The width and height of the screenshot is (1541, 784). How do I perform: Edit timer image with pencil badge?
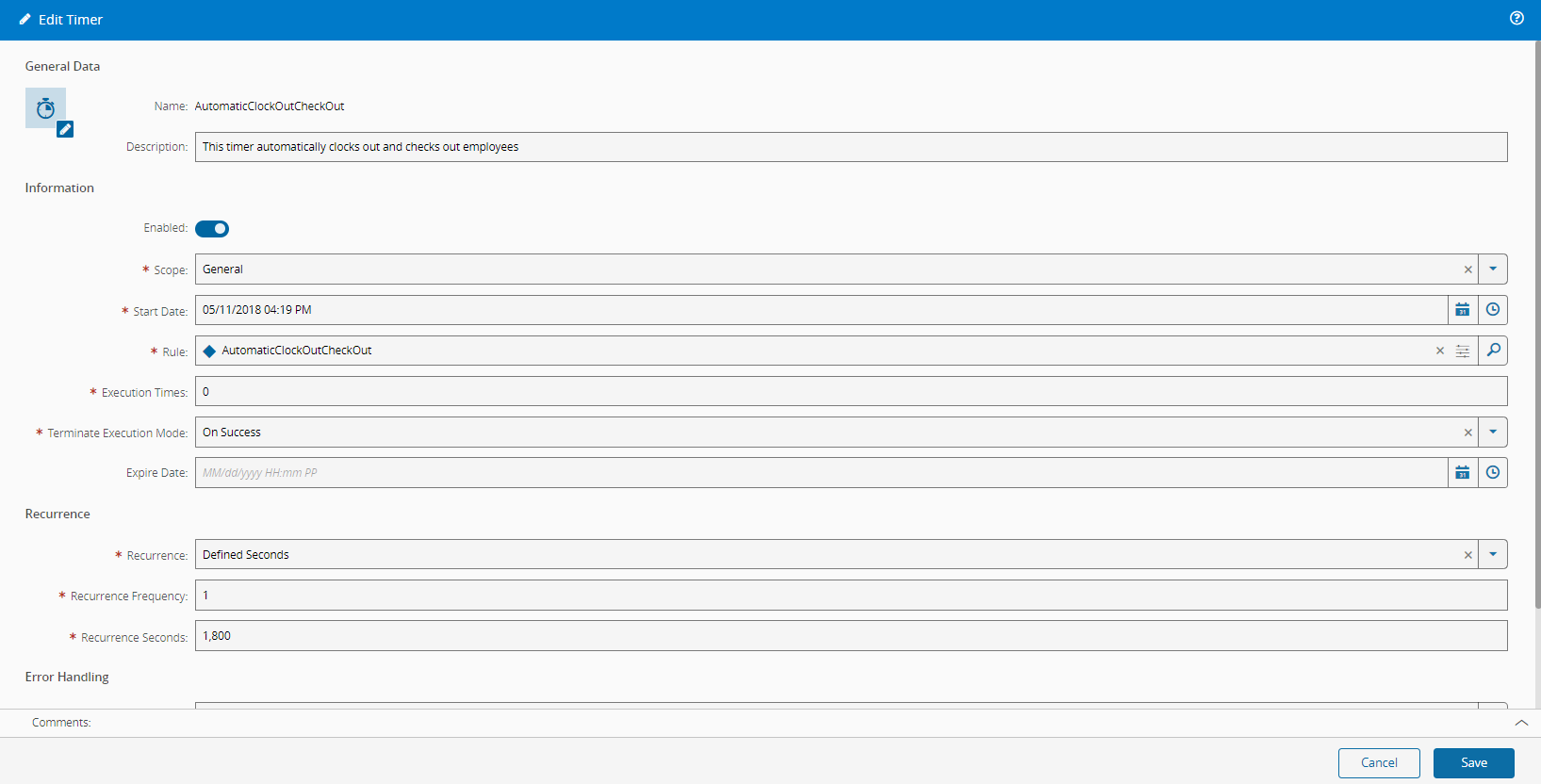pyautogui.click(x=65, y=129)
